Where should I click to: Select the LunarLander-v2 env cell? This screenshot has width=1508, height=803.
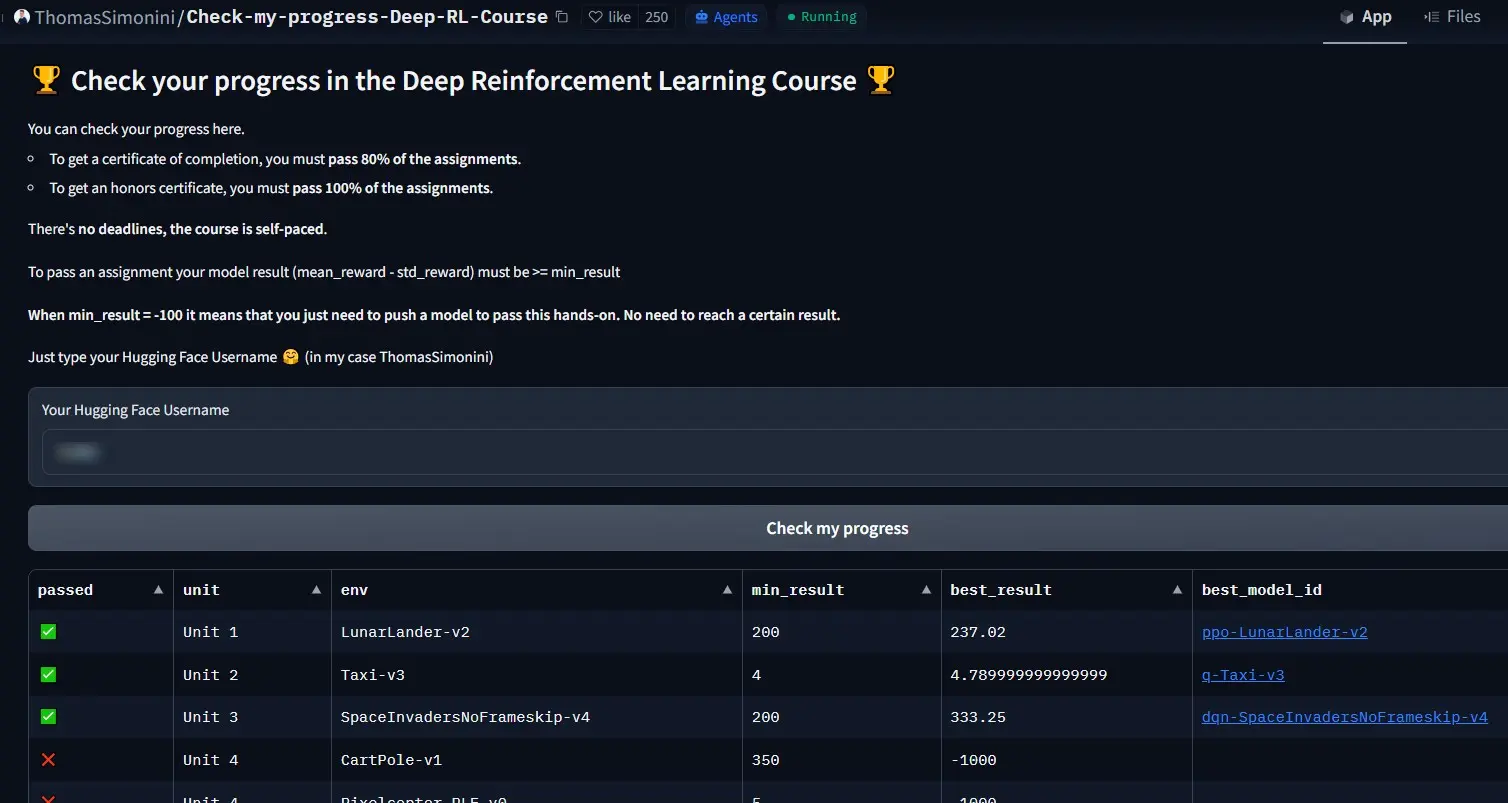click(x=536, y=632)
